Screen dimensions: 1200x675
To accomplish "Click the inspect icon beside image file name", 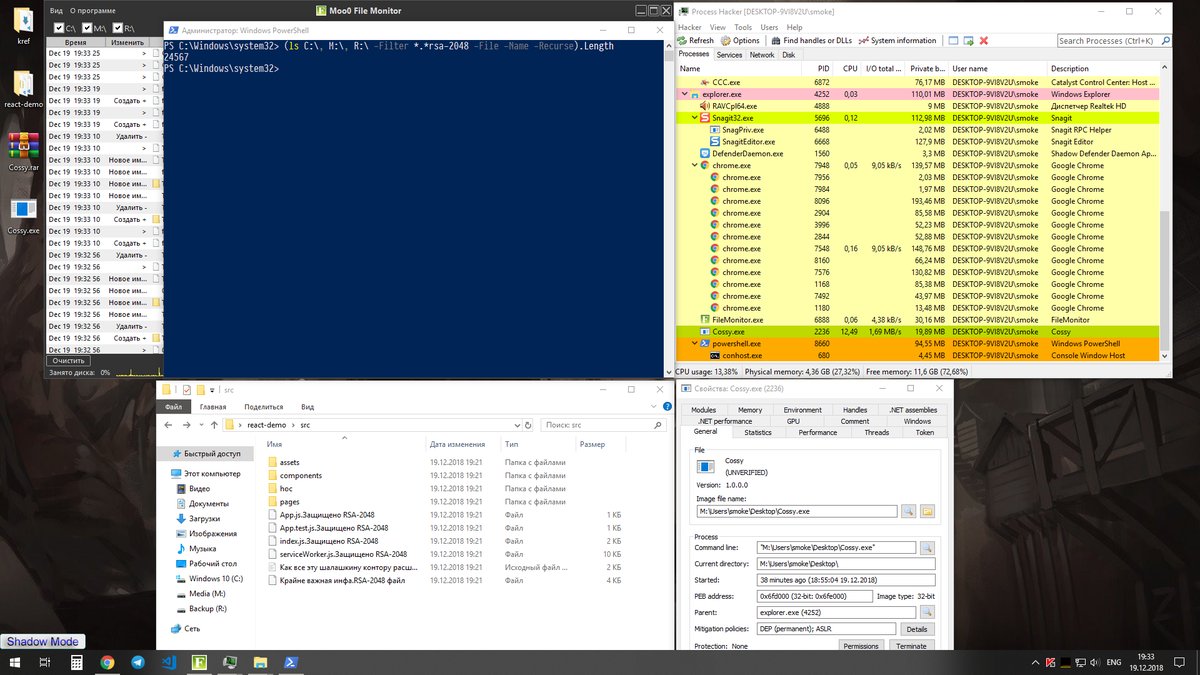I will point(908,511).
